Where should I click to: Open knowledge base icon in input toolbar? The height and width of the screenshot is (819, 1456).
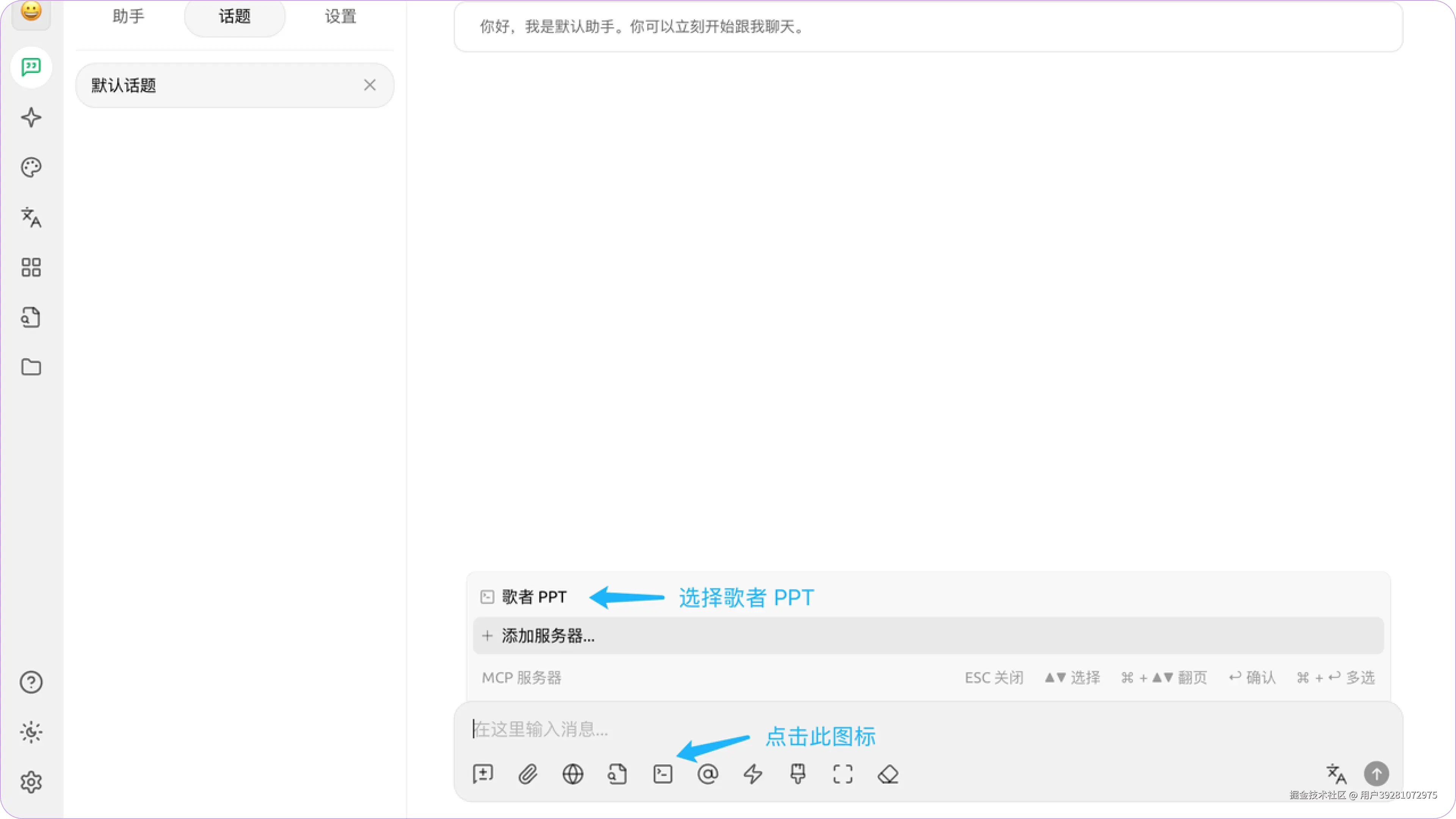pyautogui.click(x=617, y=774)
